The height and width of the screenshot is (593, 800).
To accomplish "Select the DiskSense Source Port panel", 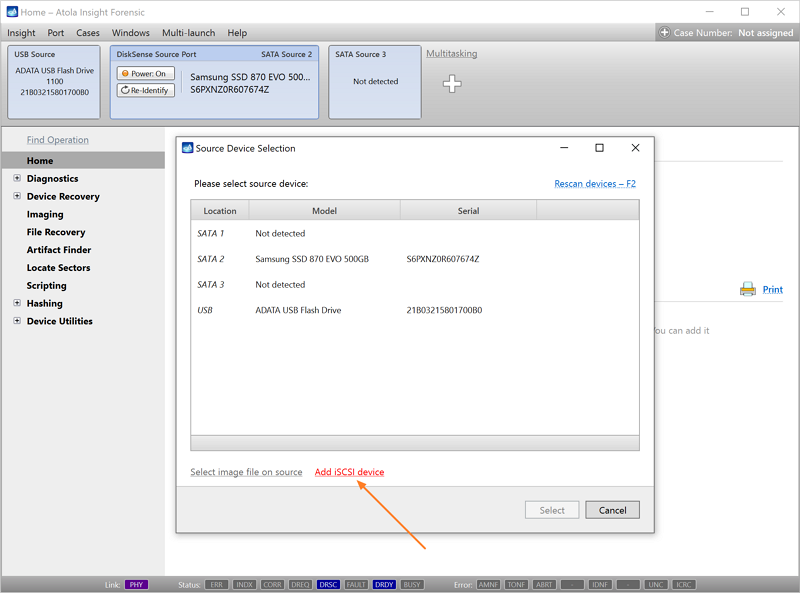I will (214, 82).
